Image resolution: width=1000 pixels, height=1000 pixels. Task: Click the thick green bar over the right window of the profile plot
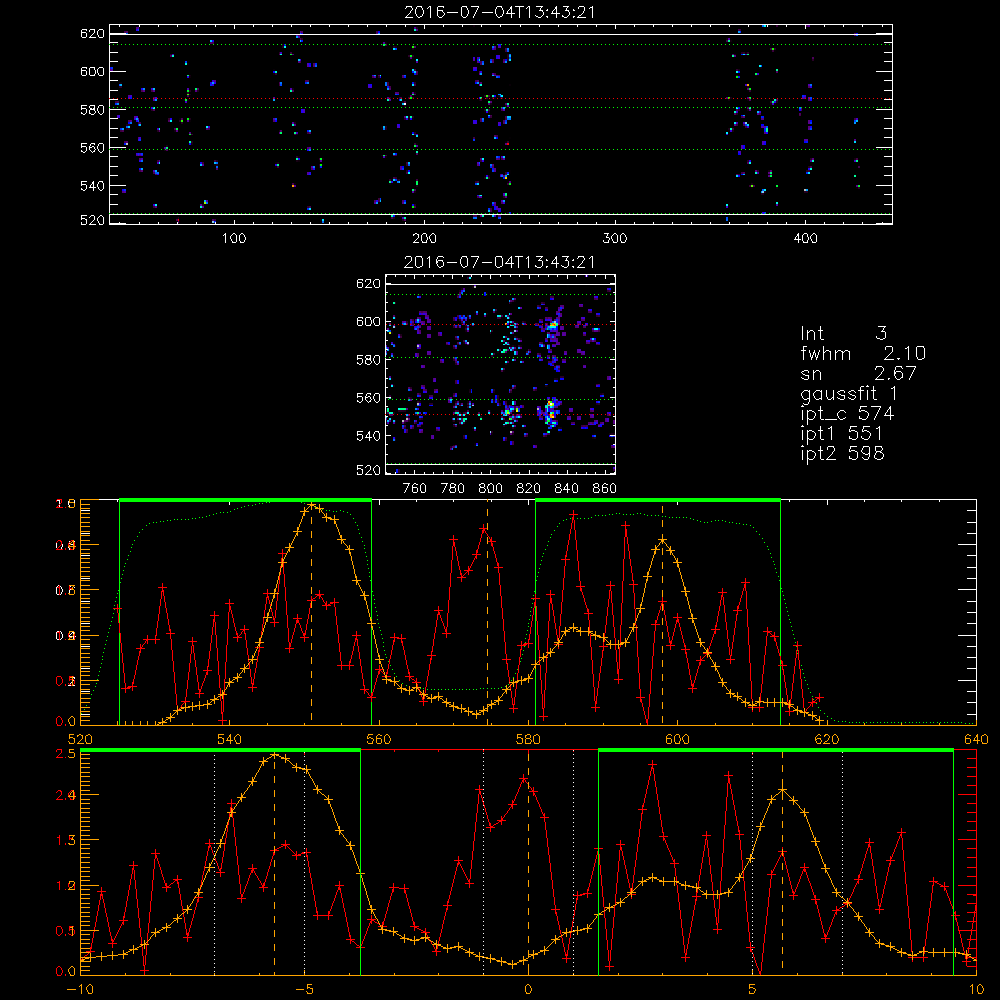pyautogui.click(x=658, y=500)
